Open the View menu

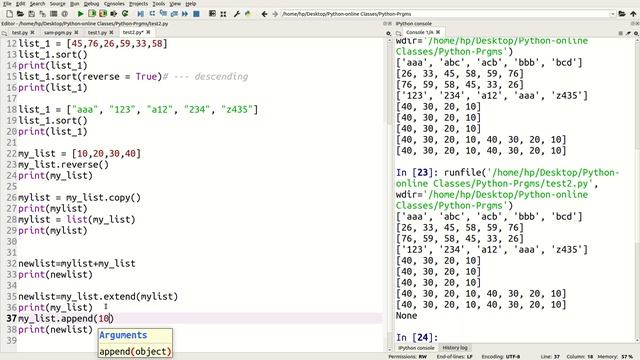pos(175,4)
